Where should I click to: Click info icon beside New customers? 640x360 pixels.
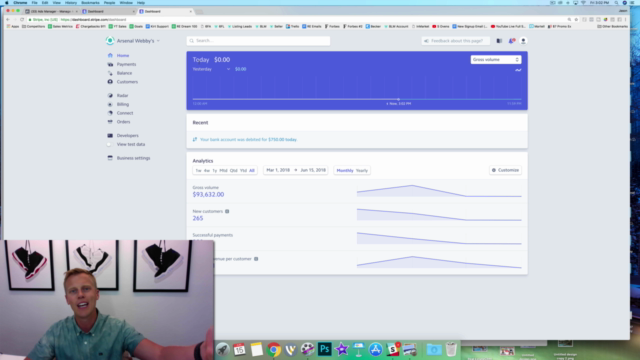pos(227,211)
